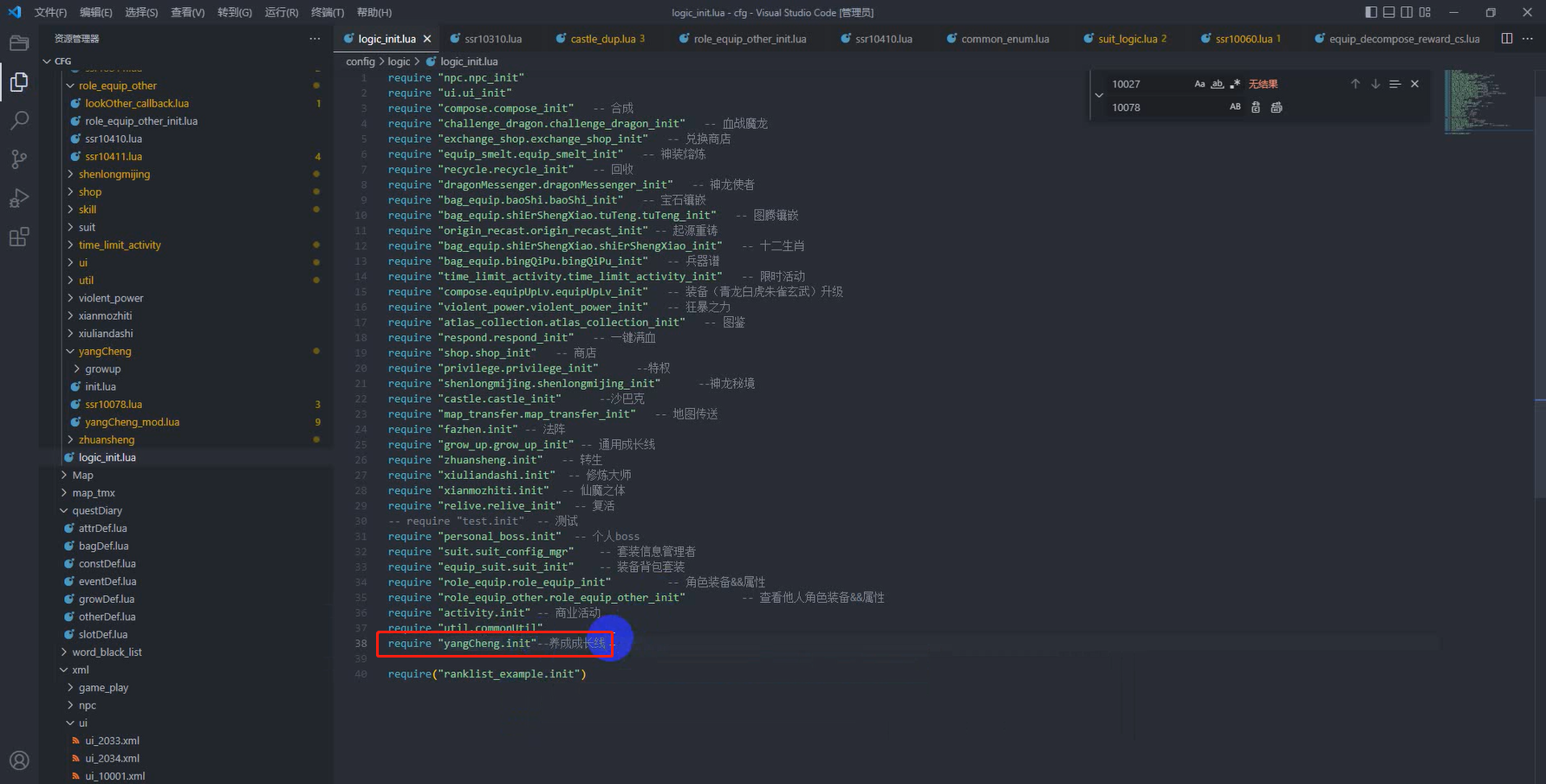
Task: Open the Run and Debug view
Action: tap(19, 198)
